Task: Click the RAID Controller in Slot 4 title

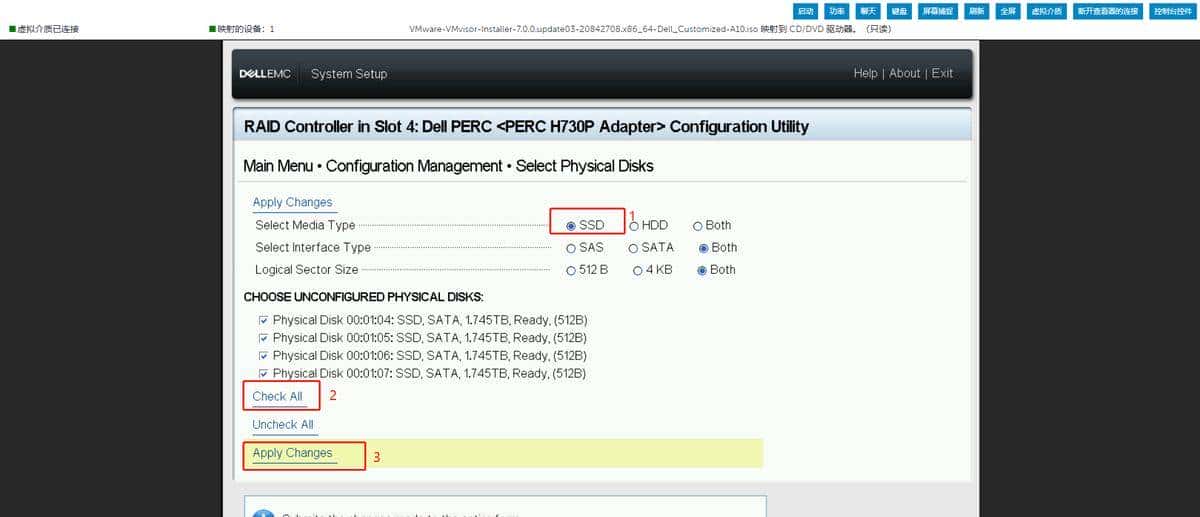Action: pyautogui.click(x=526, y=127)
